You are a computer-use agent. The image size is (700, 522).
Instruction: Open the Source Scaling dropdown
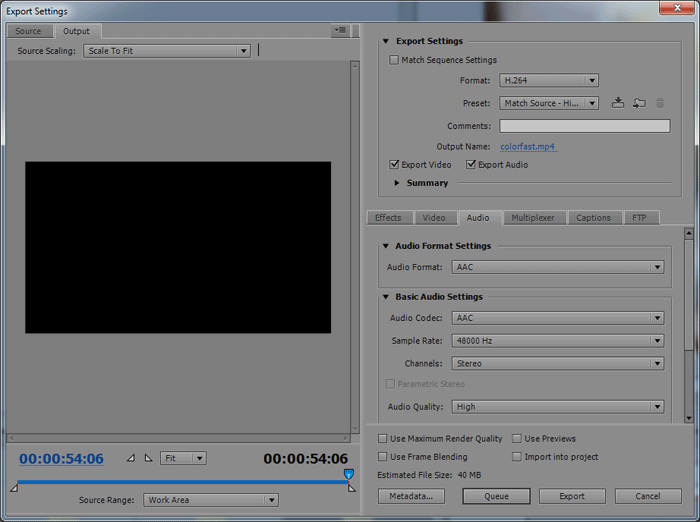tap(167, 51)
